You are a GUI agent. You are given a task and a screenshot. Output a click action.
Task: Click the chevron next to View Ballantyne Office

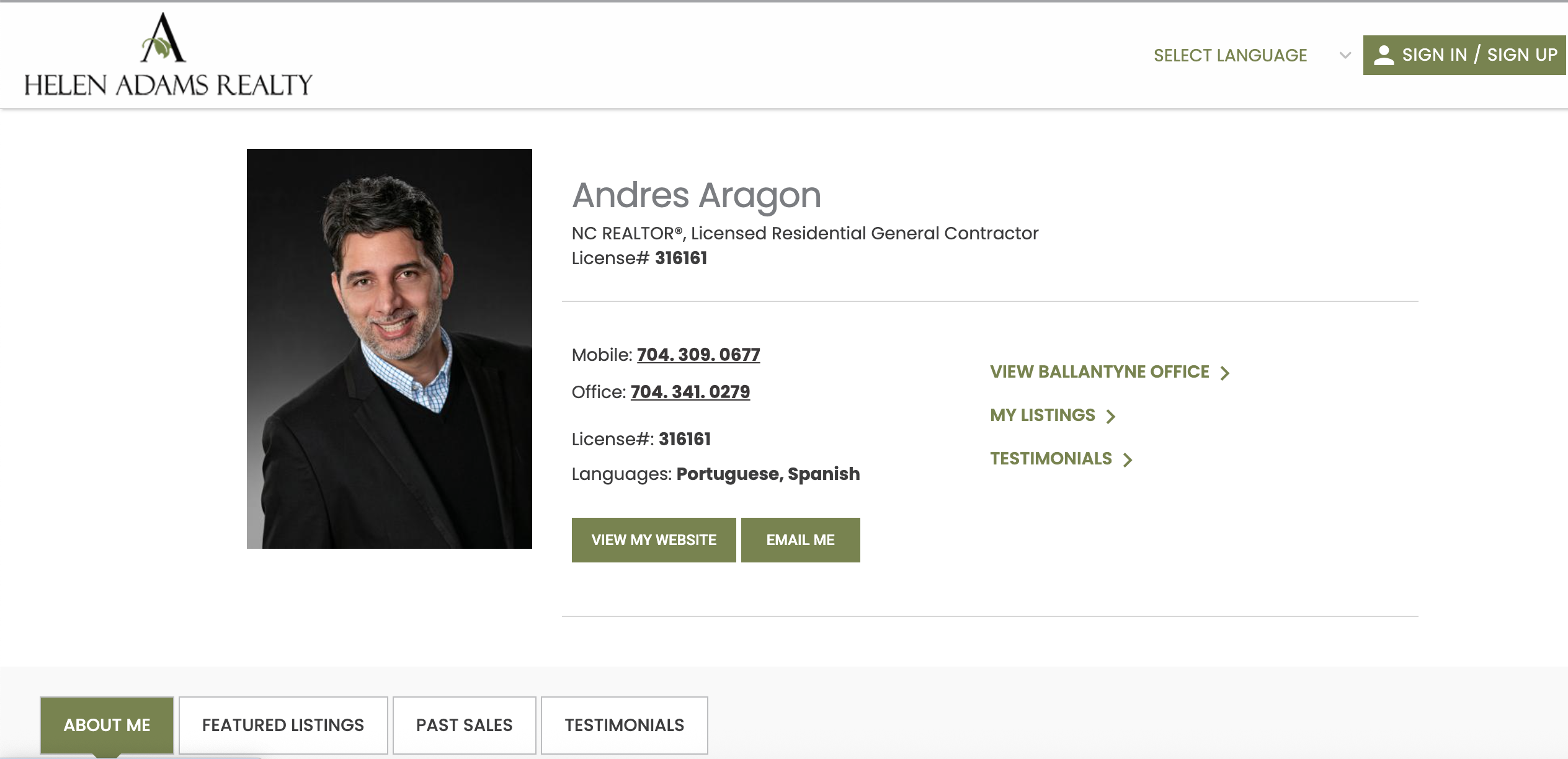click(x=1225, y=373)
